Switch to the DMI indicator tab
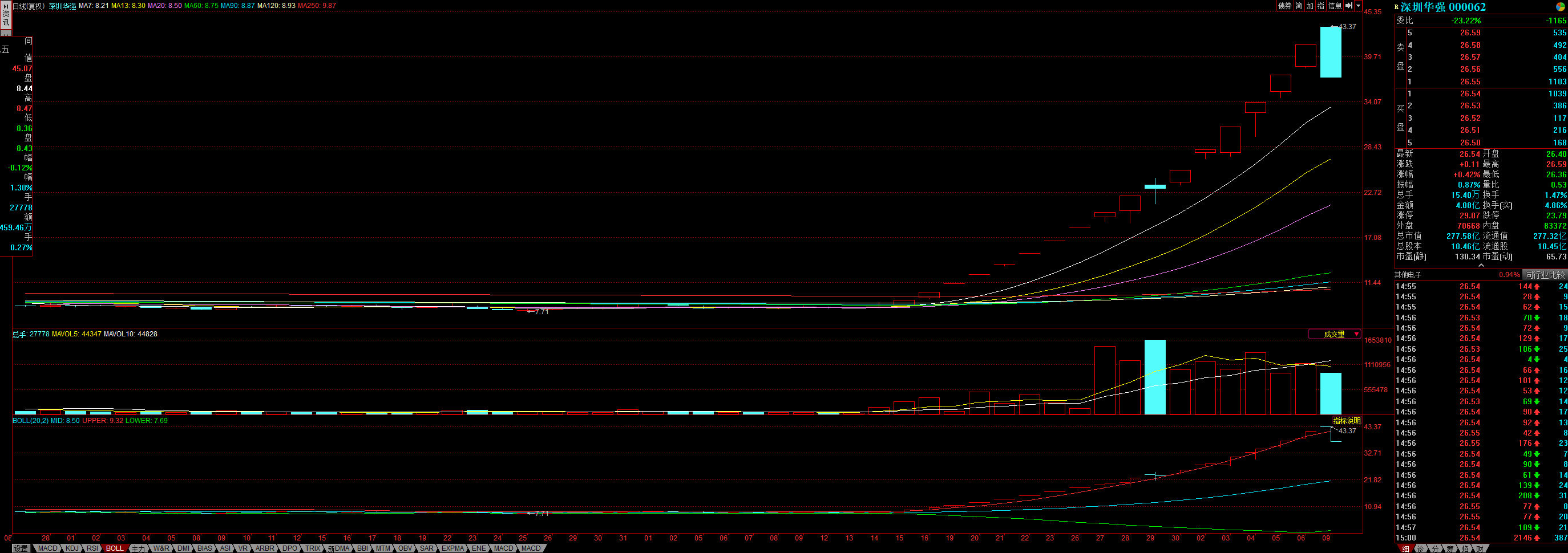This screenshot has height=553, width=1568. point(183,548)
